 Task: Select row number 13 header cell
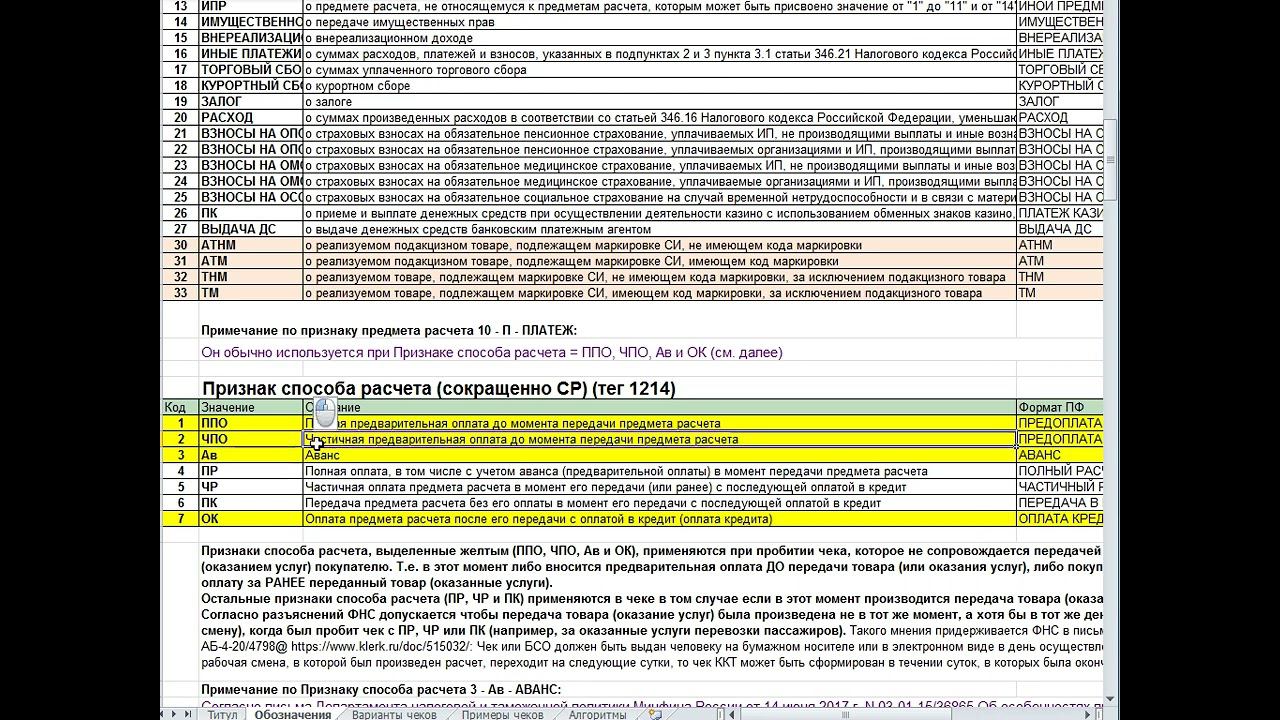click(180, 6)
